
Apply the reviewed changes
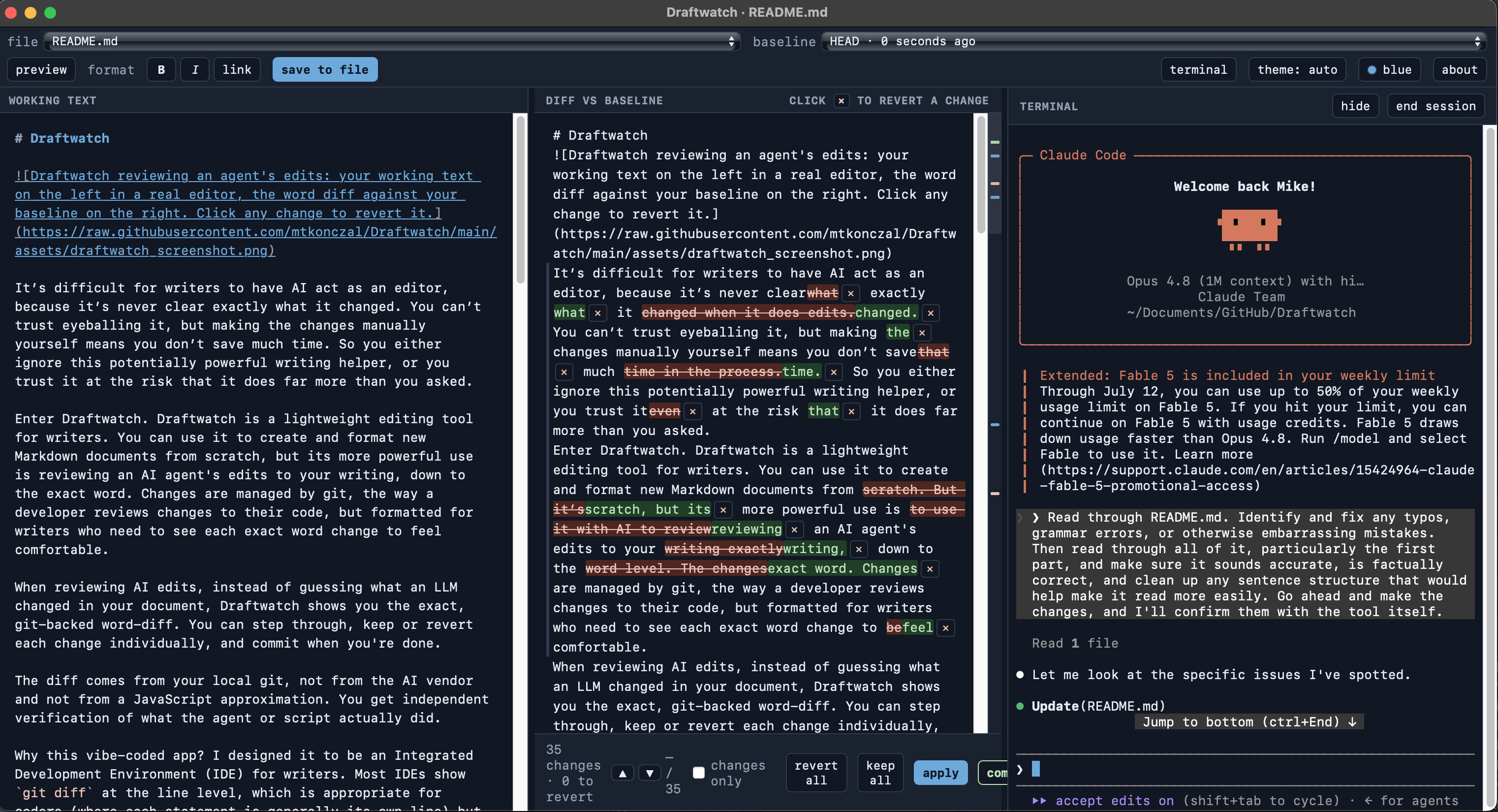coord(940,773)
